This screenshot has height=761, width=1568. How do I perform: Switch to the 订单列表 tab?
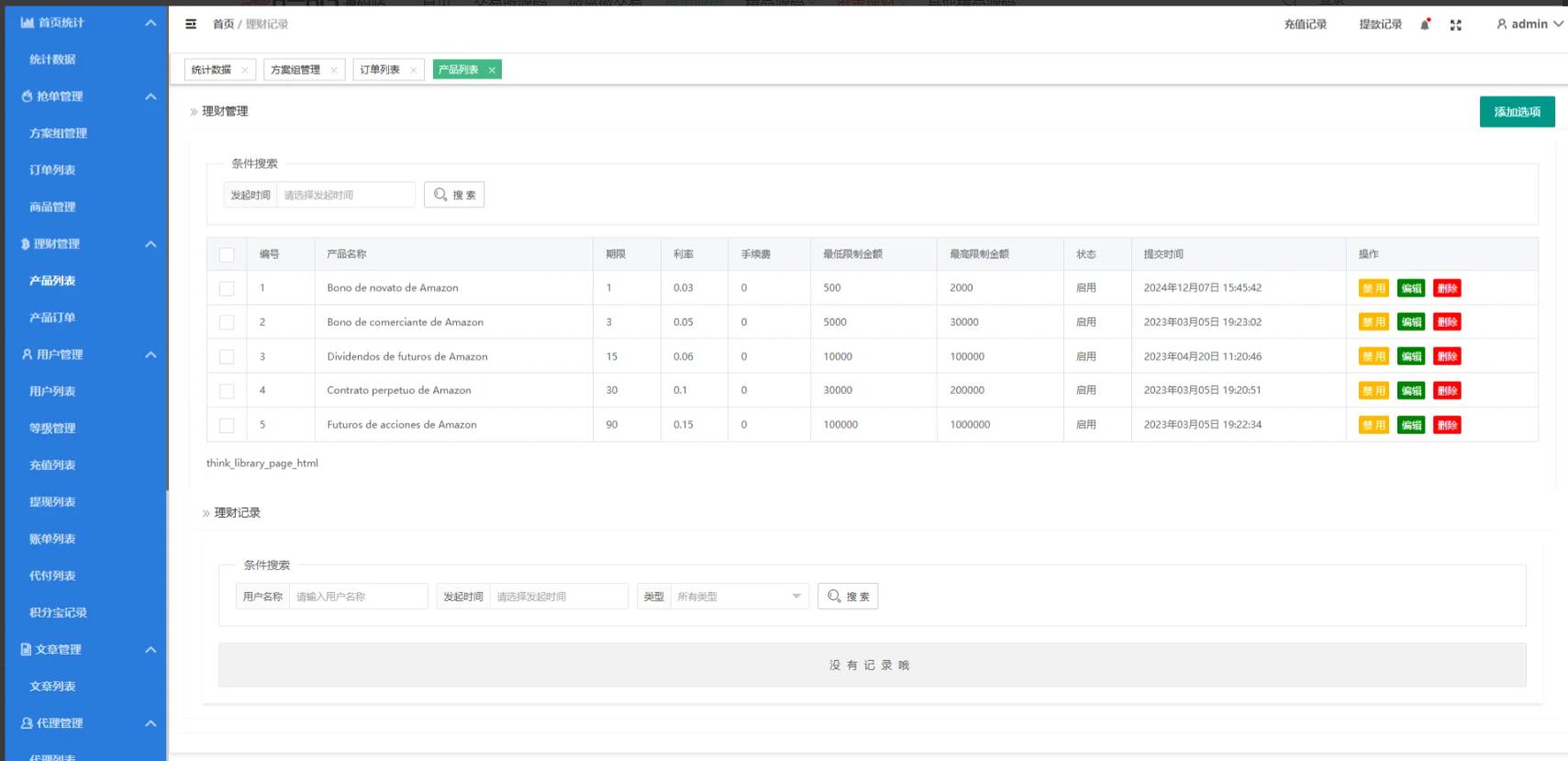pos(380,70)
